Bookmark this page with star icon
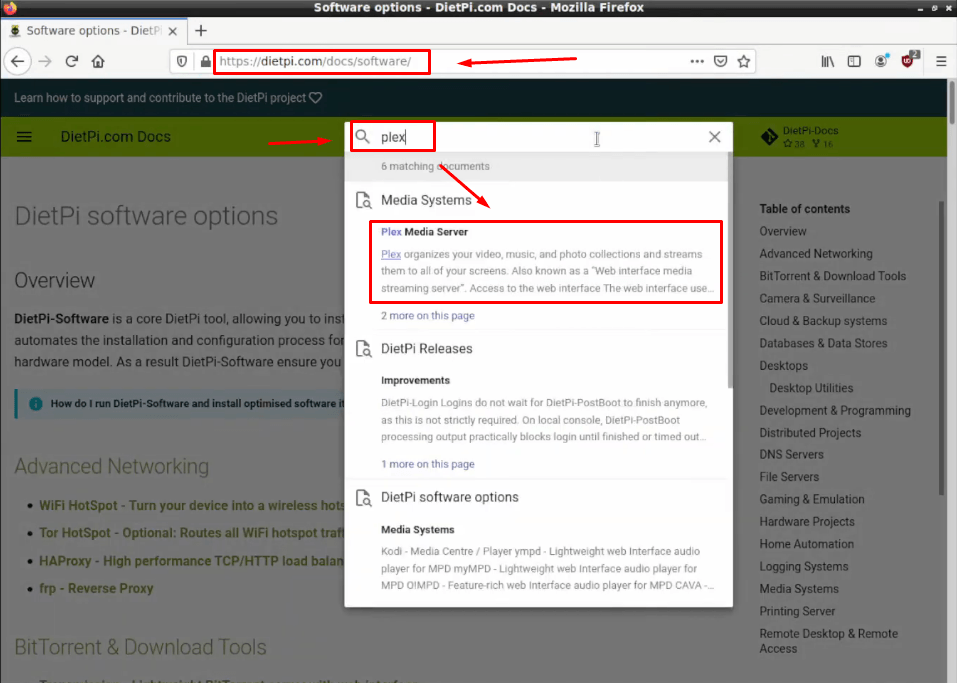Image resolution: width=957 pixels, height=683 pixels. (743, 61)
